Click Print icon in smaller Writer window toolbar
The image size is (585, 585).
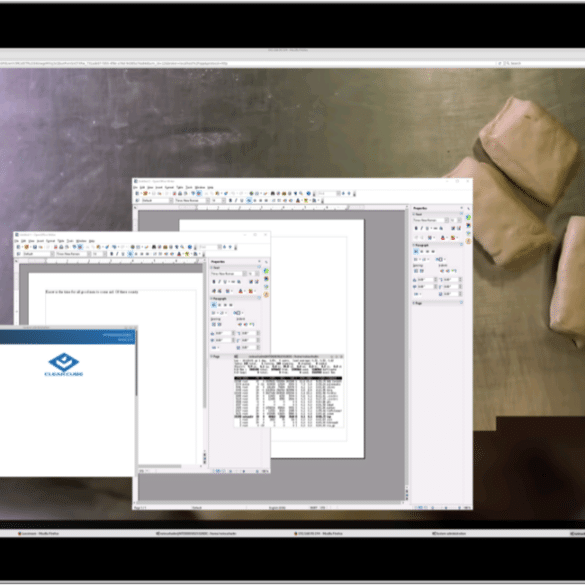[x=61, y=247]
